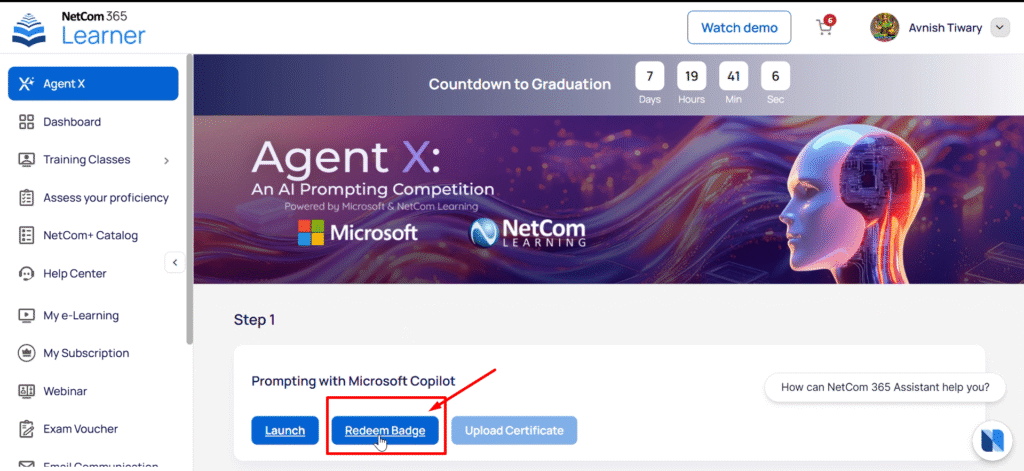1024x471 pixels.
Task: Click the Step 1 heading
Action: coord(255,320)
